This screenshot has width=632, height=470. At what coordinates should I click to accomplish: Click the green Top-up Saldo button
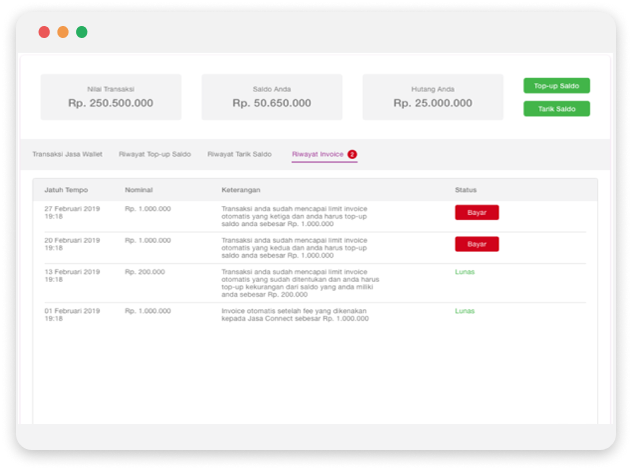tap(556, 86)
